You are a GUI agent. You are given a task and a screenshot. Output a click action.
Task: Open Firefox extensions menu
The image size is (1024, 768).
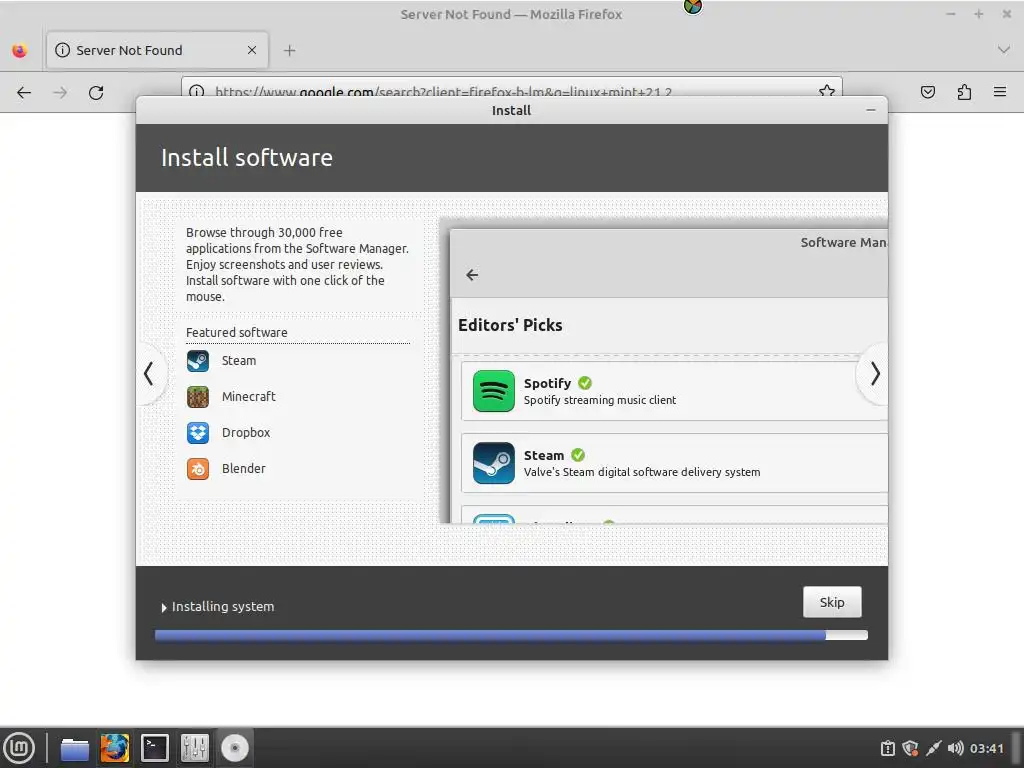(x=964, y=92)
